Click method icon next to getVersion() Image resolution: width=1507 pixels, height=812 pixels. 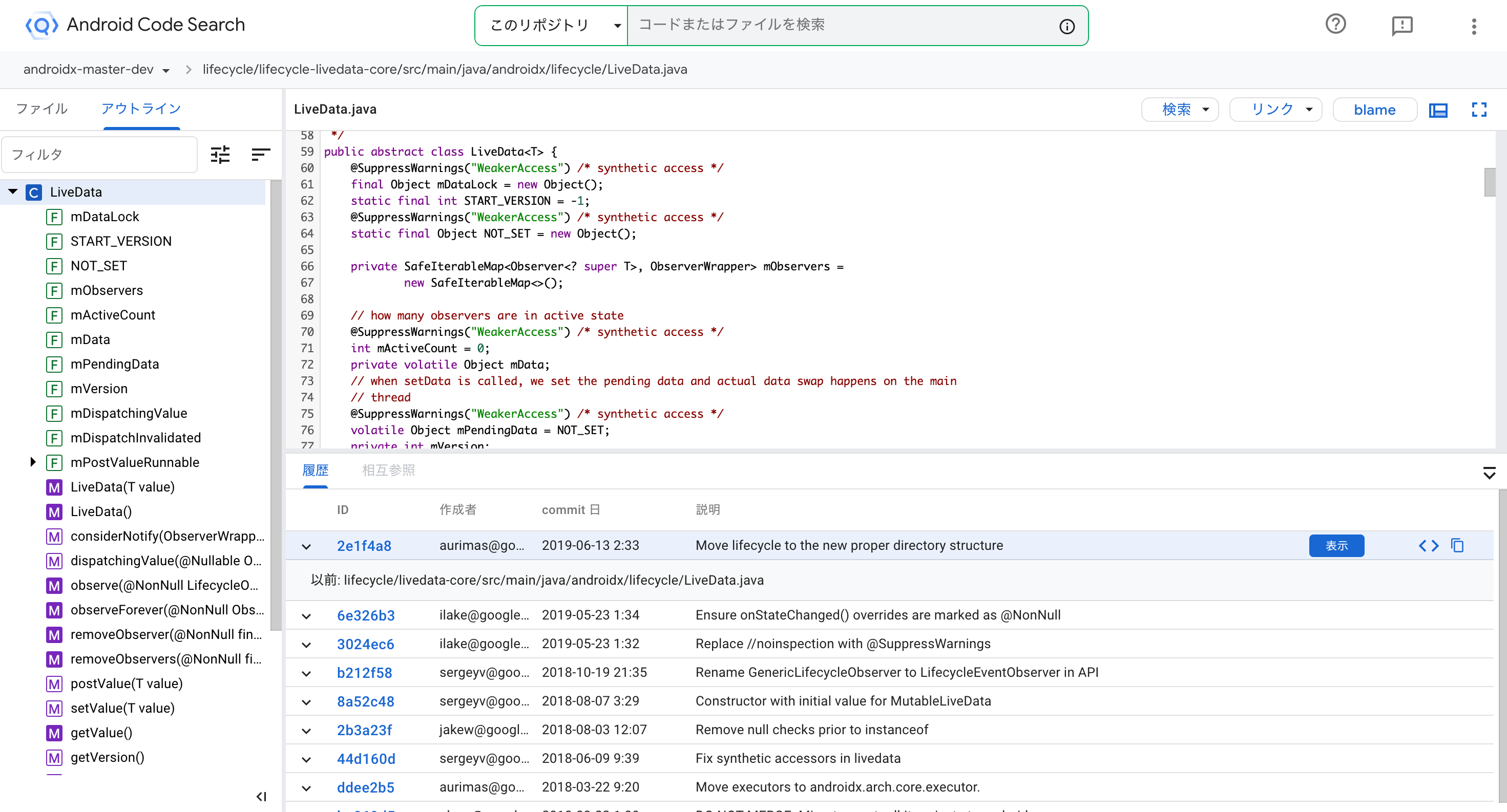54,757
